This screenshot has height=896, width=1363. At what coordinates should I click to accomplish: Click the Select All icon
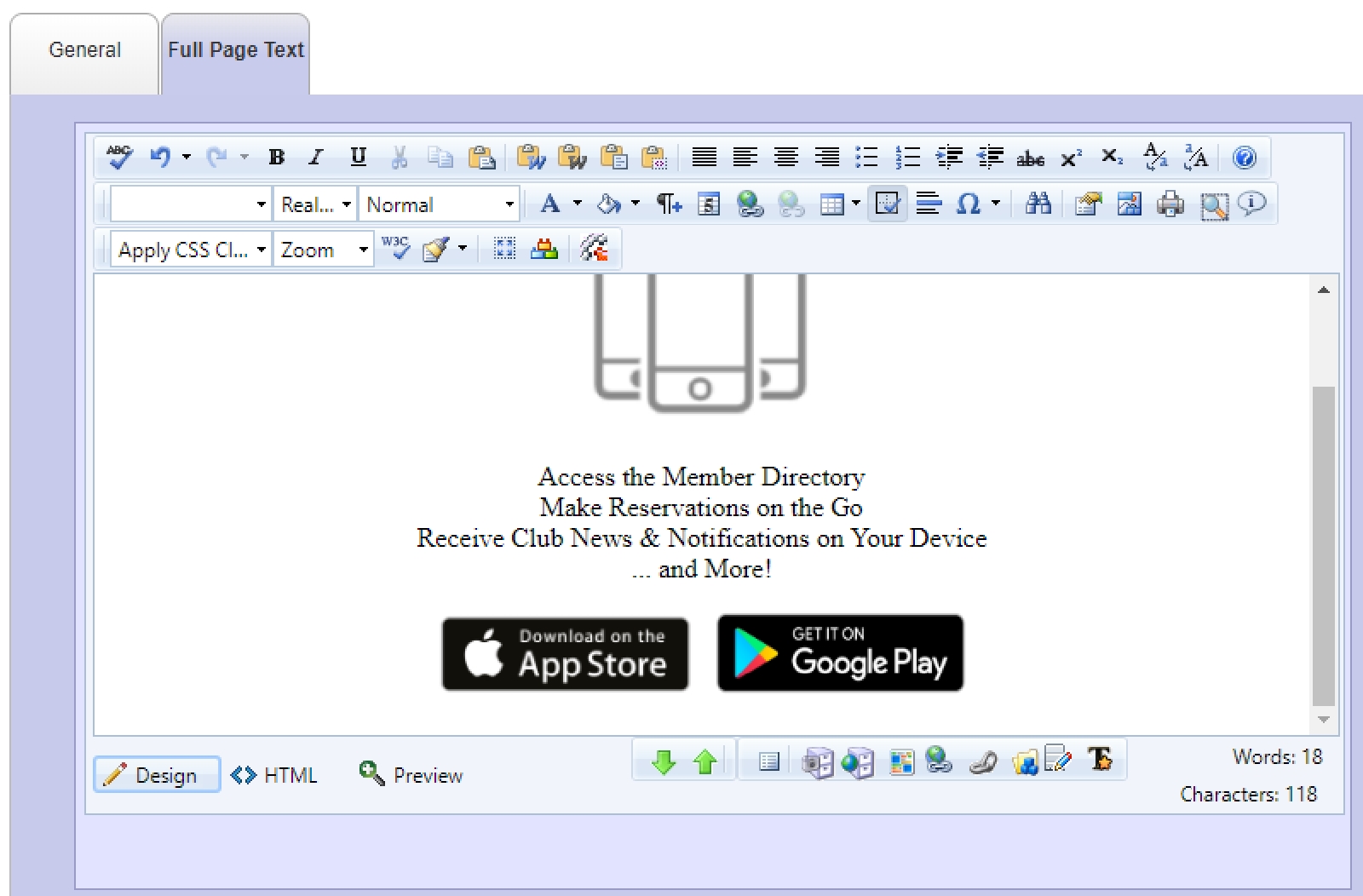(x=504, y=249)
